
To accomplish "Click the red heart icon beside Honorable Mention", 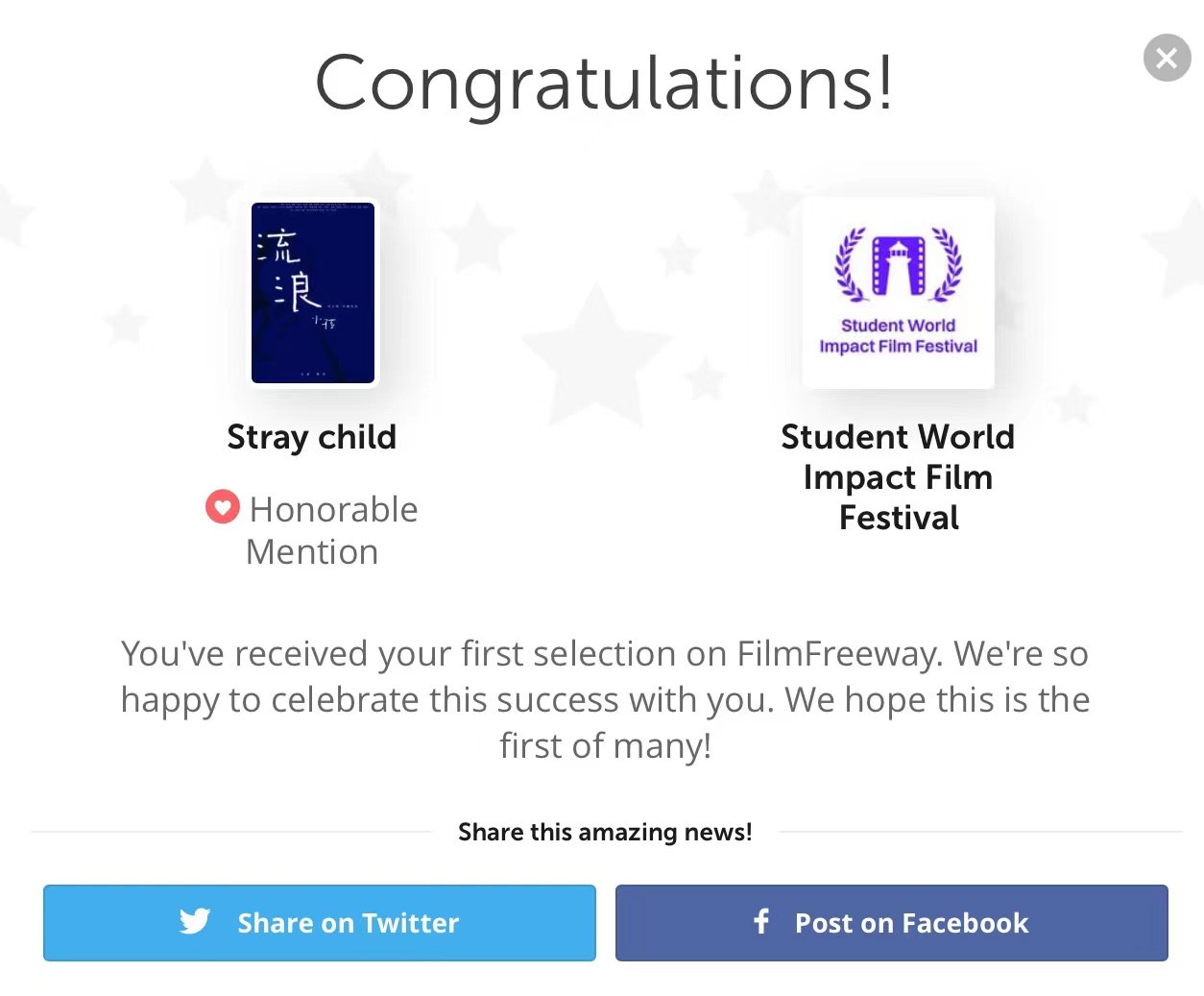I will 222,507.
